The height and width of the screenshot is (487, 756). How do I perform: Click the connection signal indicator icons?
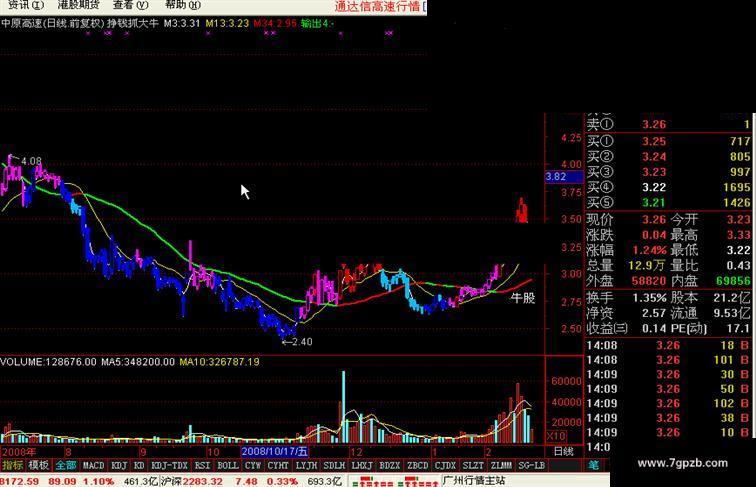click(394, 481)
